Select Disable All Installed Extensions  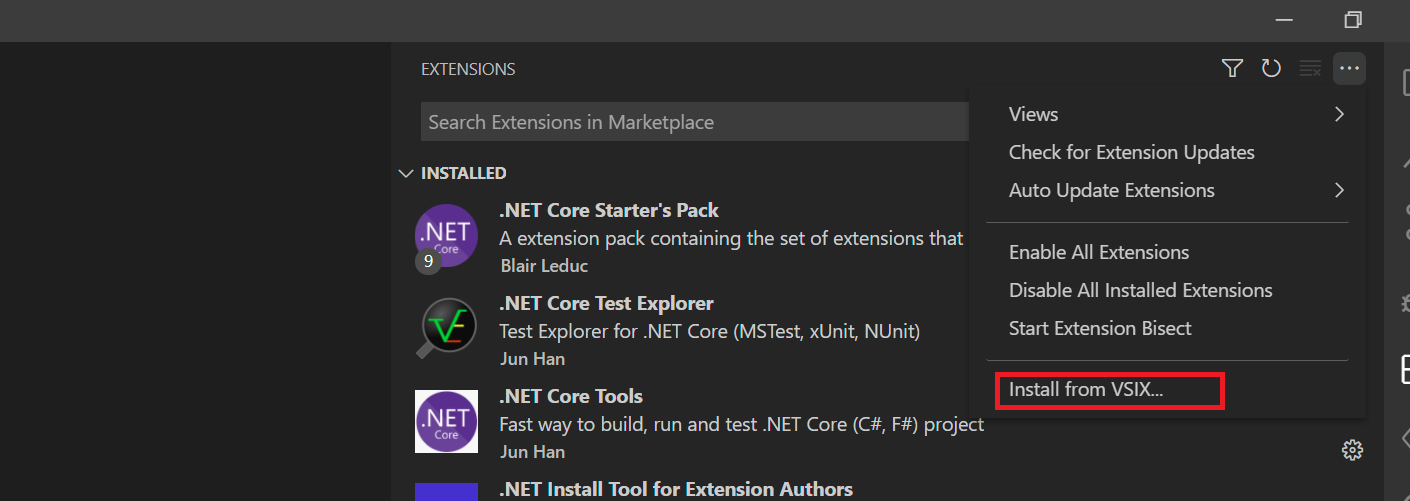click(x=1140, y=290)
